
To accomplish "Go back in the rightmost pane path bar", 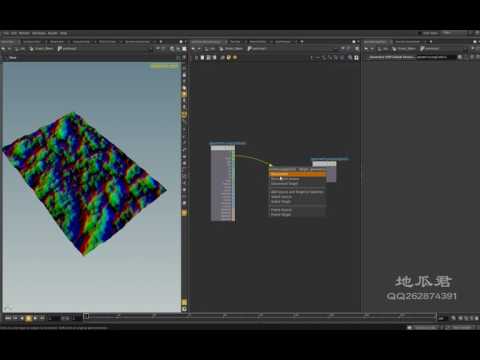I will point(366,49).
